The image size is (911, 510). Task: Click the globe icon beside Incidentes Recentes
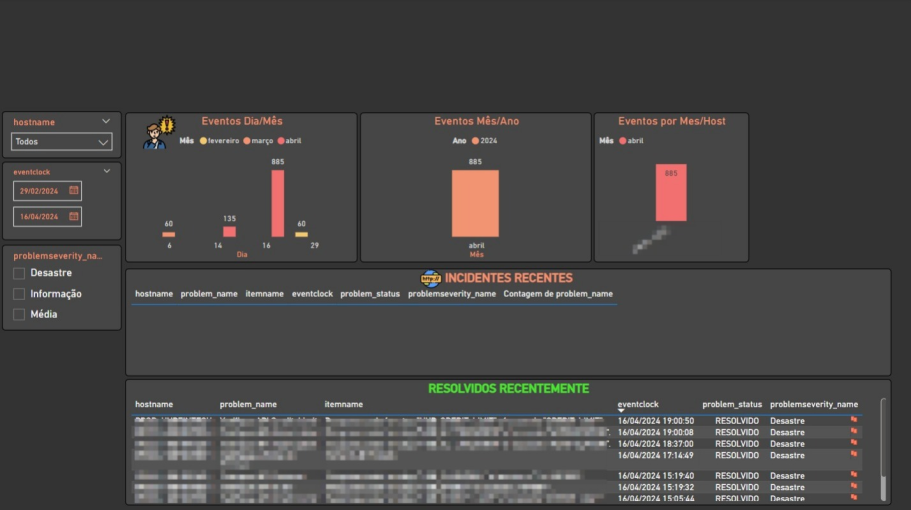point(431,278)
